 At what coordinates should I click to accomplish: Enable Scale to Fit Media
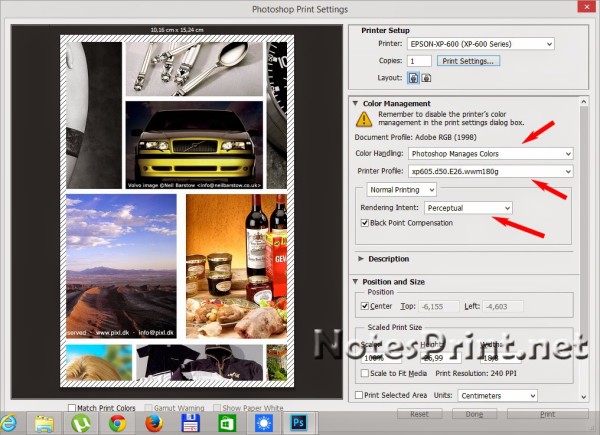[365, 373]
